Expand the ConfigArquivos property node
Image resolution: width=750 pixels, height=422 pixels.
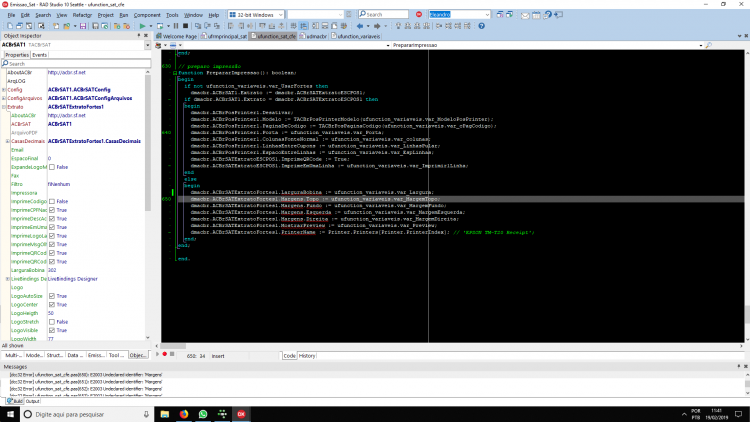(x=4, y=99)
